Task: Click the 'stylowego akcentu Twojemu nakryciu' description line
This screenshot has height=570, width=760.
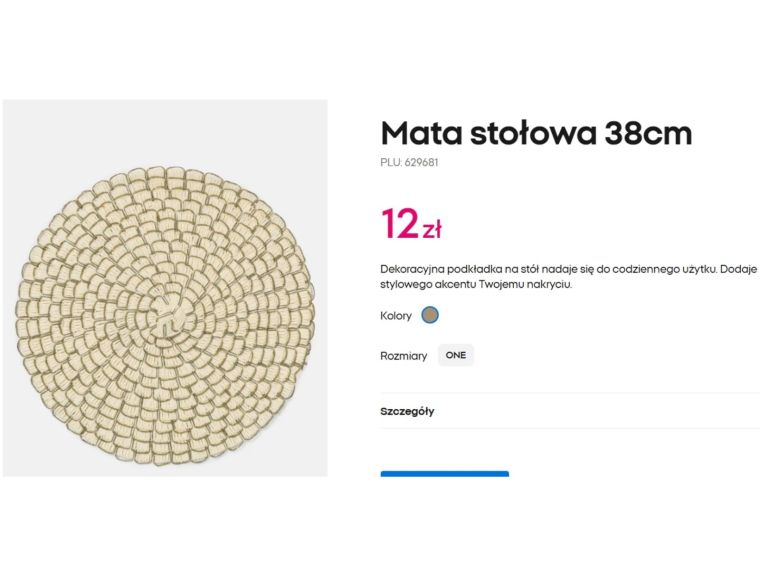Action: (x=476, y=285)
